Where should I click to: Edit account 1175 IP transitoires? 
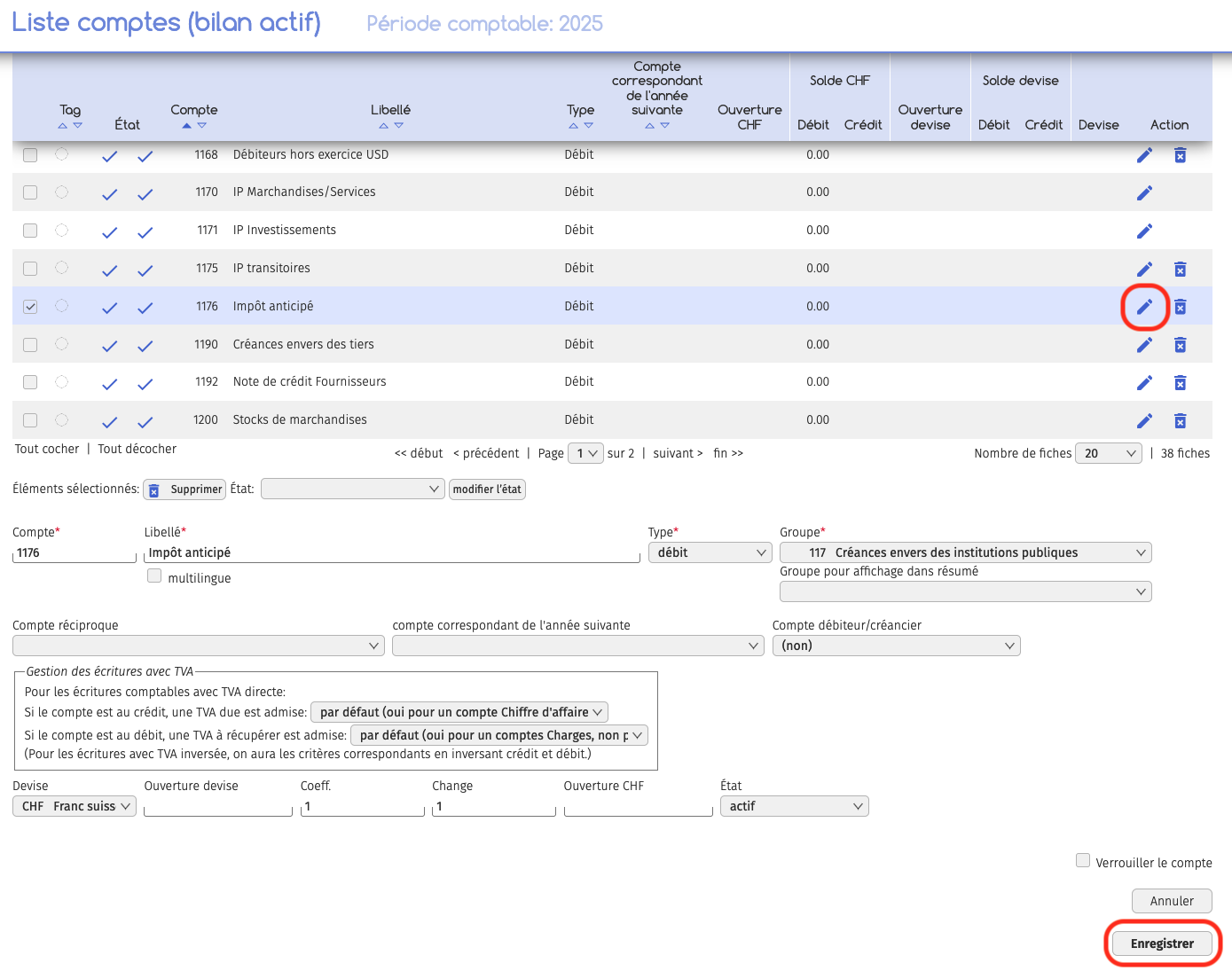1144,270
